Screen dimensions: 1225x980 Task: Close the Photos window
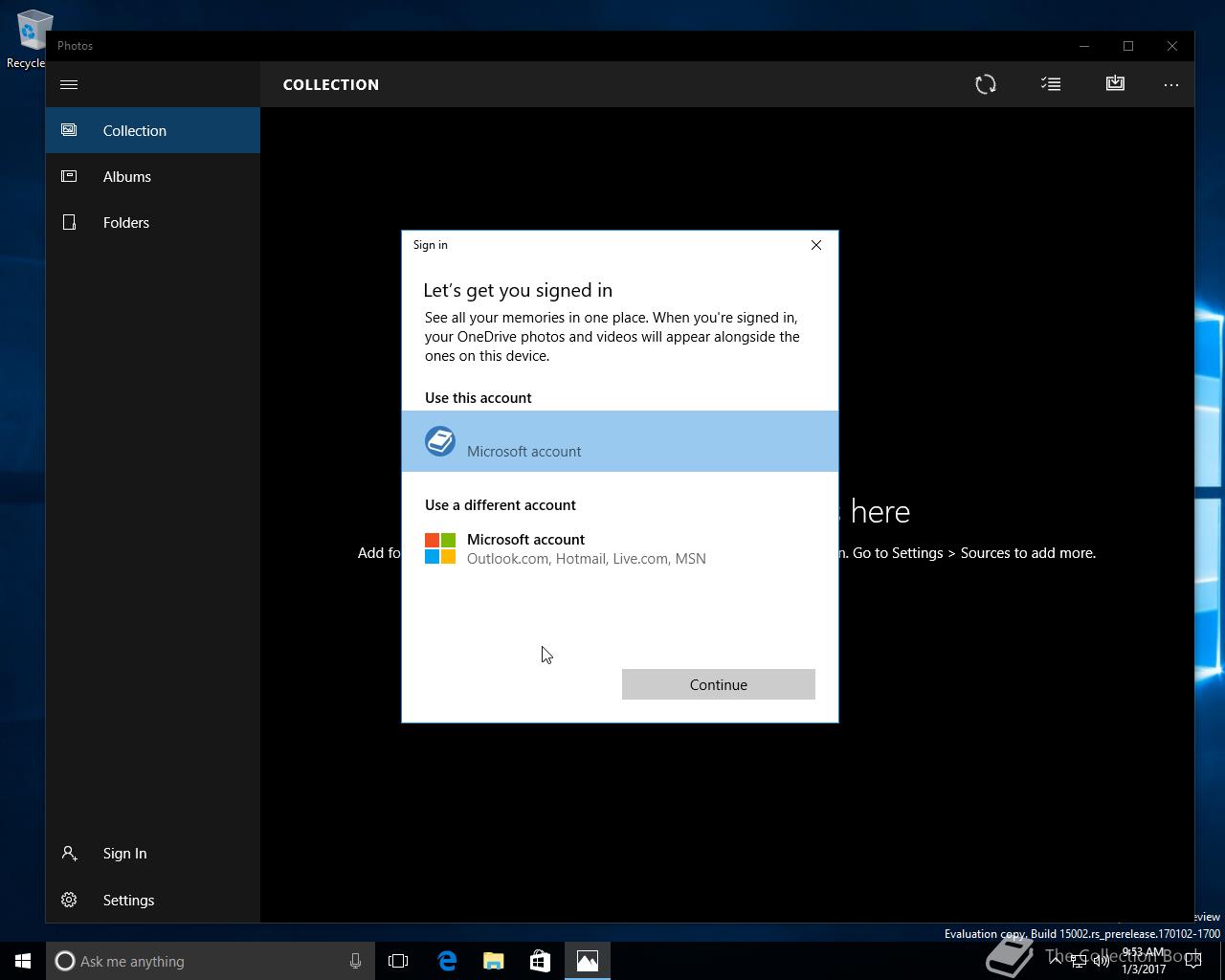tap(1172, 46)
